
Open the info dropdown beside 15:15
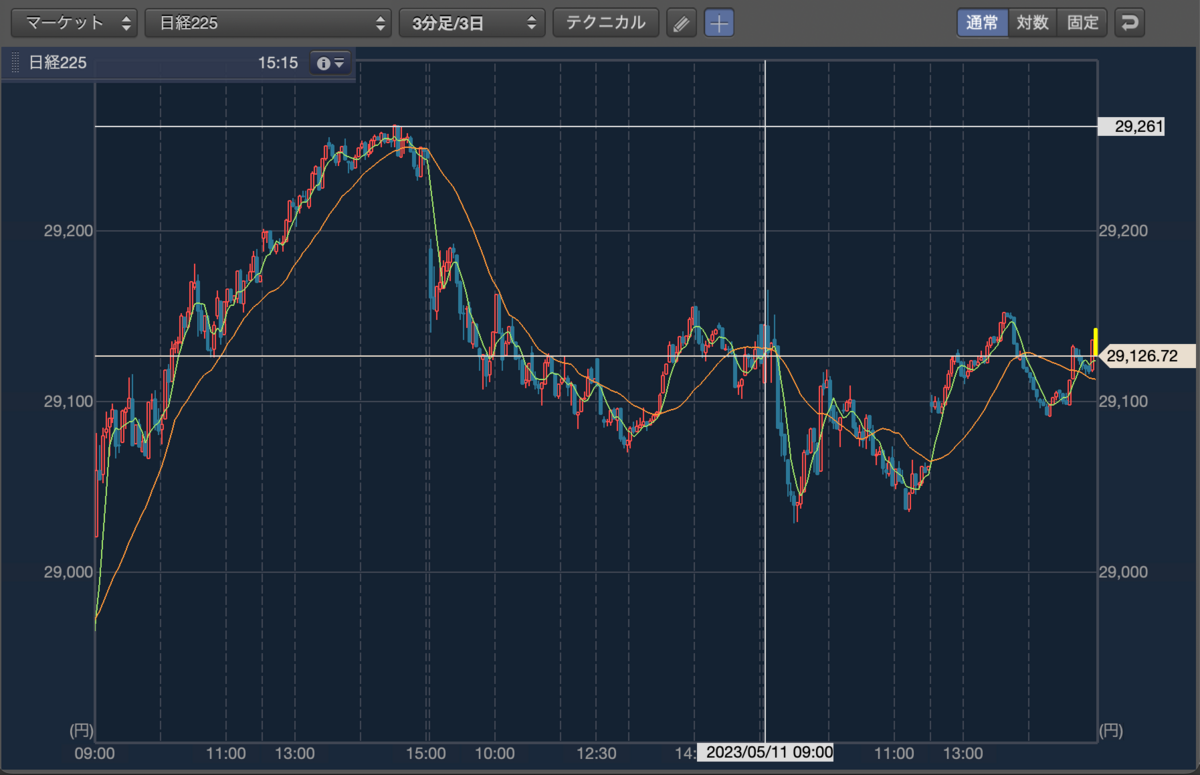(x=330, y=63)
